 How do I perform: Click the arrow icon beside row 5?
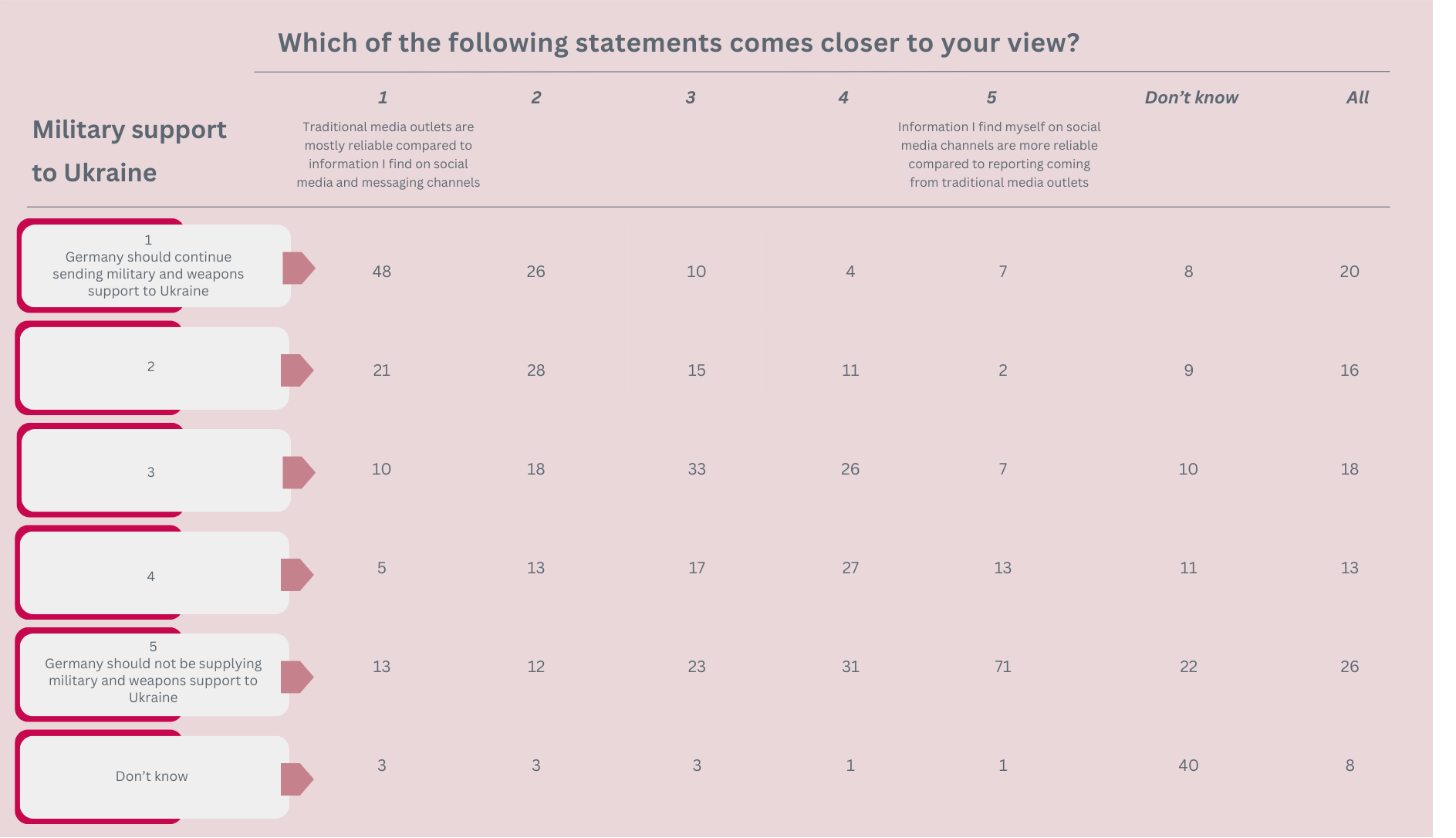point(297,677)
